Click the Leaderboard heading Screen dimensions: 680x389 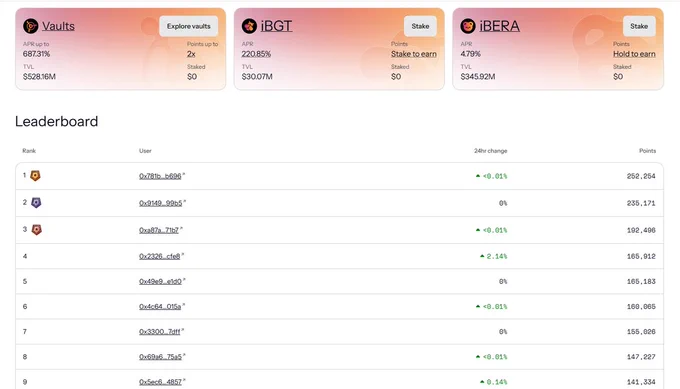[56, 121]
